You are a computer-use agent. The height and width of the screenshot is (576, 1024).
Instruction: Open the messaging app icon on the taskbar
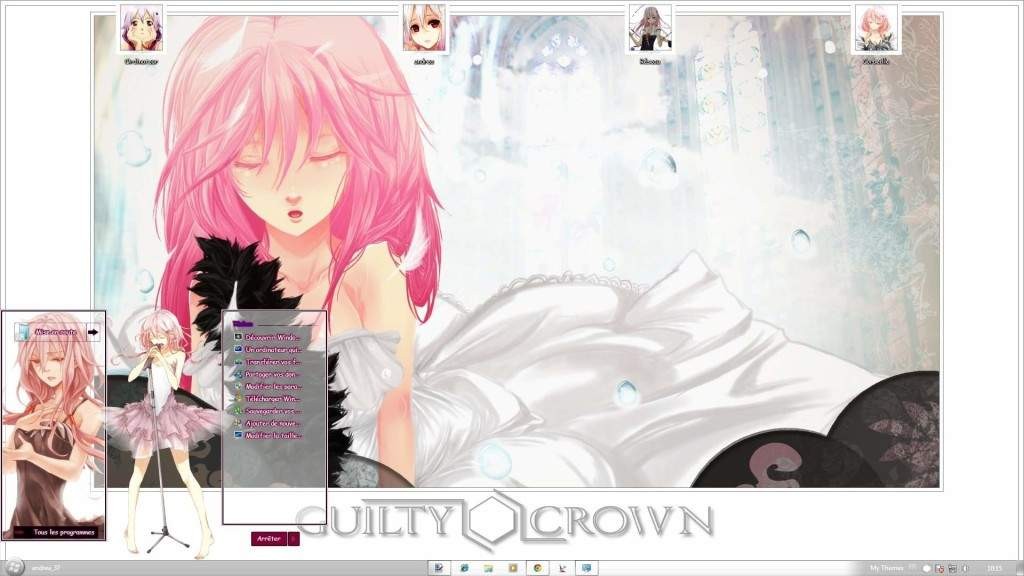click(x=586, y=565)
